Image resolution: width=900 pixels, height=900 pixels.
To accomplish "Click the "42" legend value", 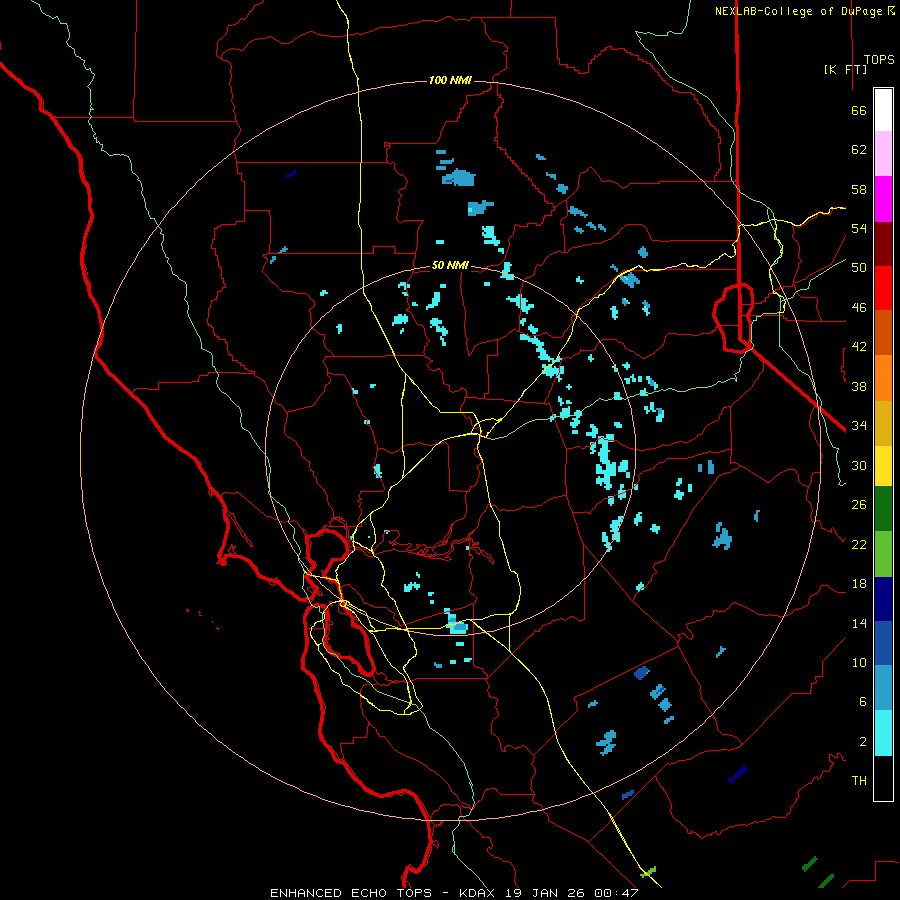I will (859, 347).
